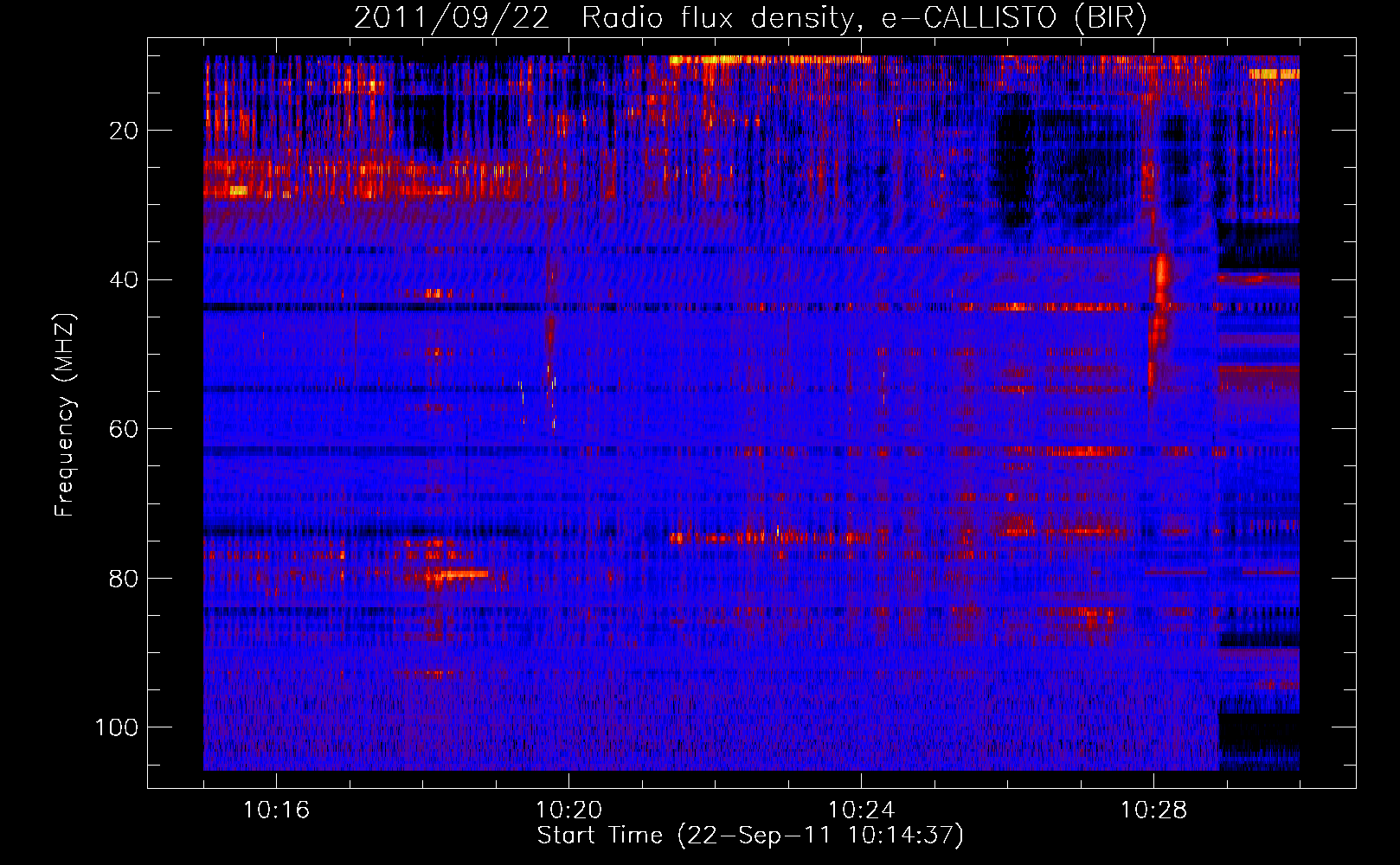Click the 10:28 time tick label

tap(1153, 810)
